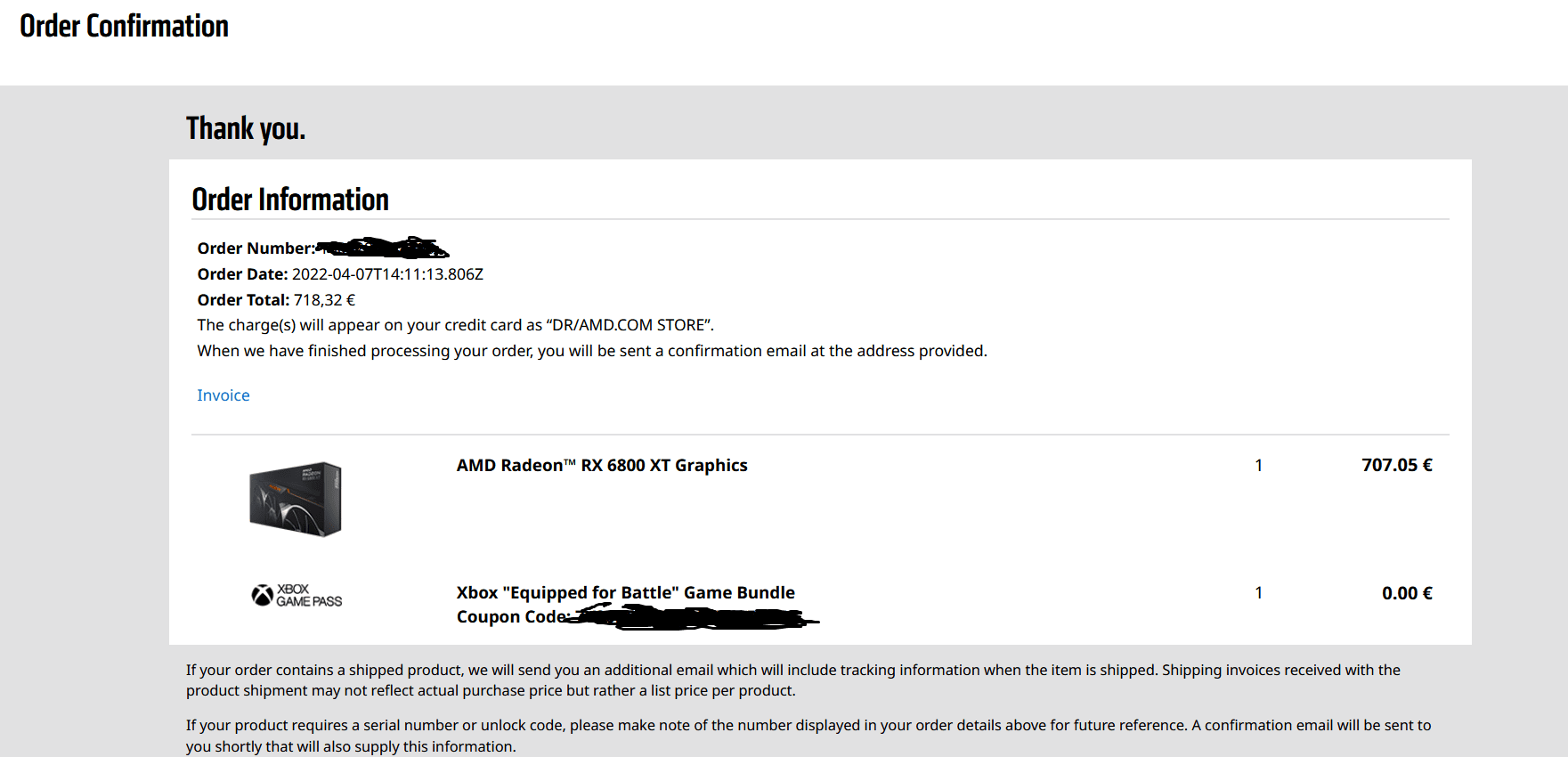The height and width of the screenshot is (757, 1568).
Task: Click the Xbox "Equipped for Battle" bundle name
Action: (x=625, y=593)
